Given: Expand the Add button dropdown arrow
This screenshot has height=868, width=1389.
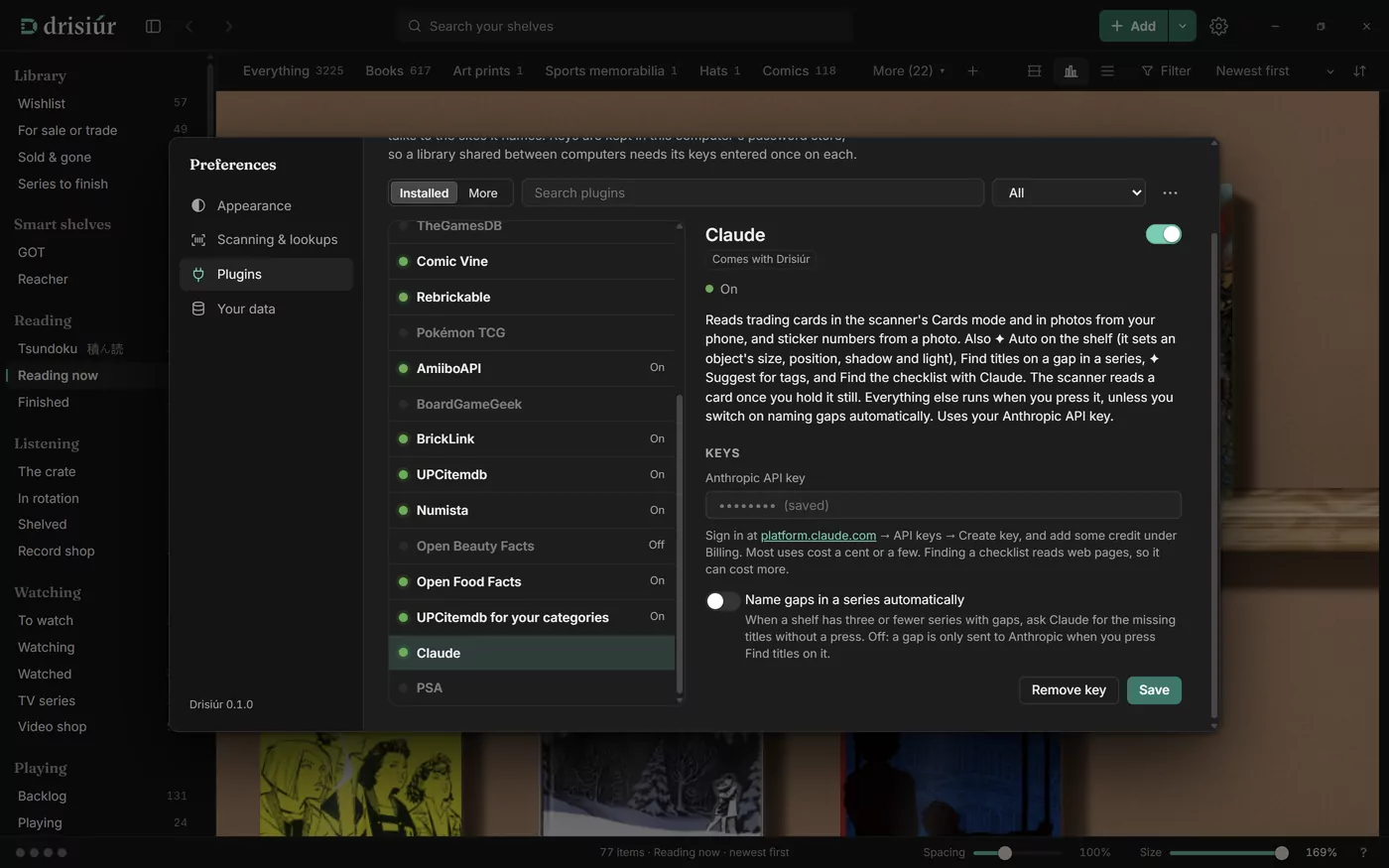Looking at the screenshot, I should [x=1182, y=26].
